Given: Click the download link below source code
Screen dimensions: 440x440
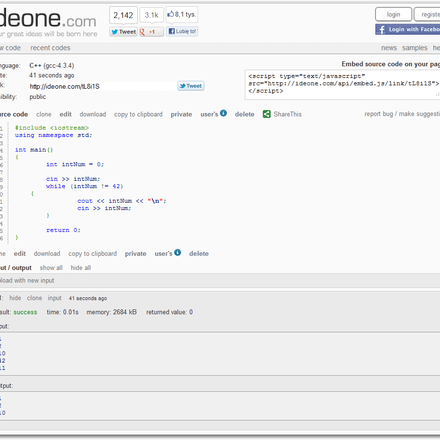Looking at the screenshot, I should (47, 254).
